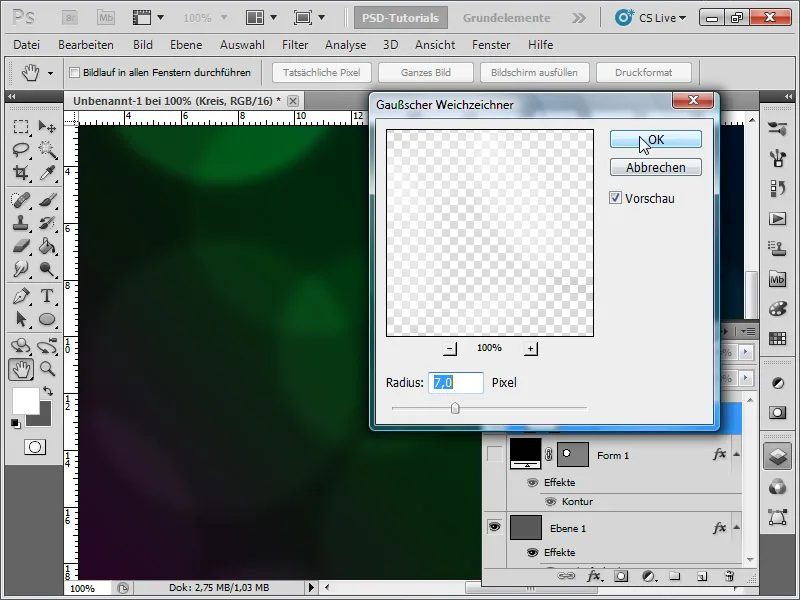Select the Magic Wand tool
800x600 pixels.
coord(47,149)
